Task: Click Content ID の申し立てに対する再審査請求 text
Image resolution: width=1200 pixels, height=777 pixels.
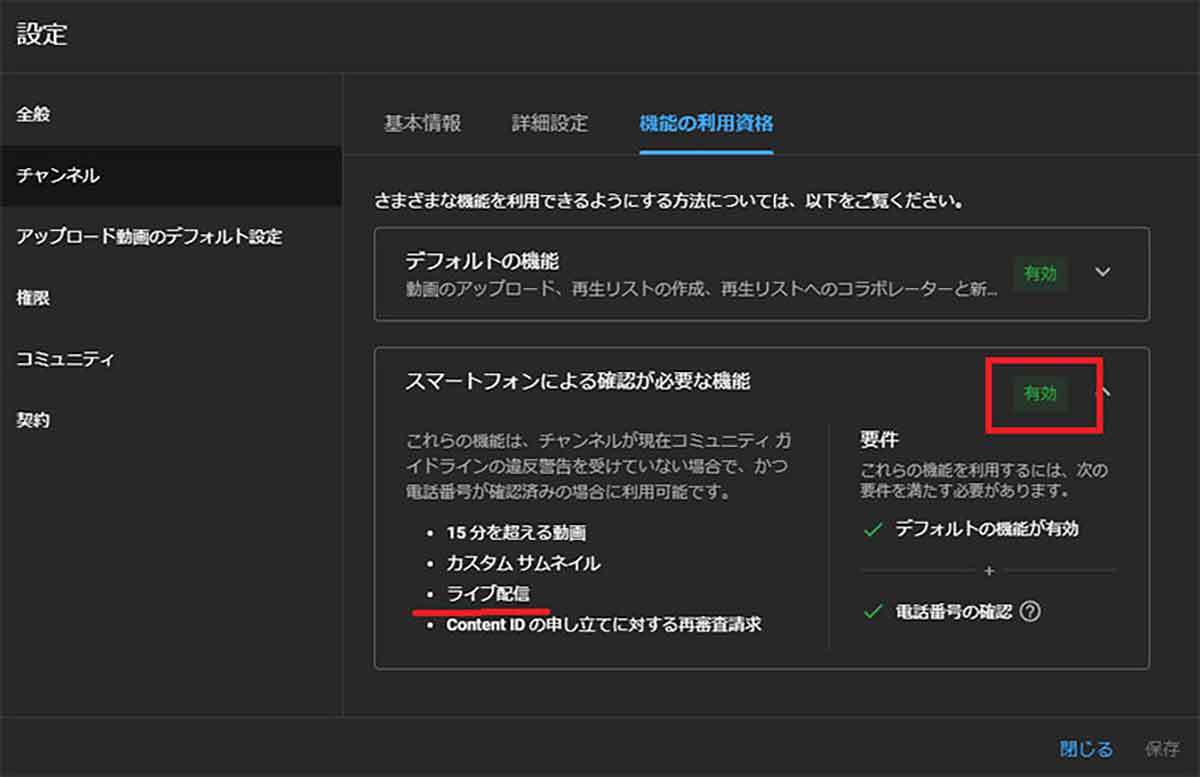Action: [x=604, y=624]
